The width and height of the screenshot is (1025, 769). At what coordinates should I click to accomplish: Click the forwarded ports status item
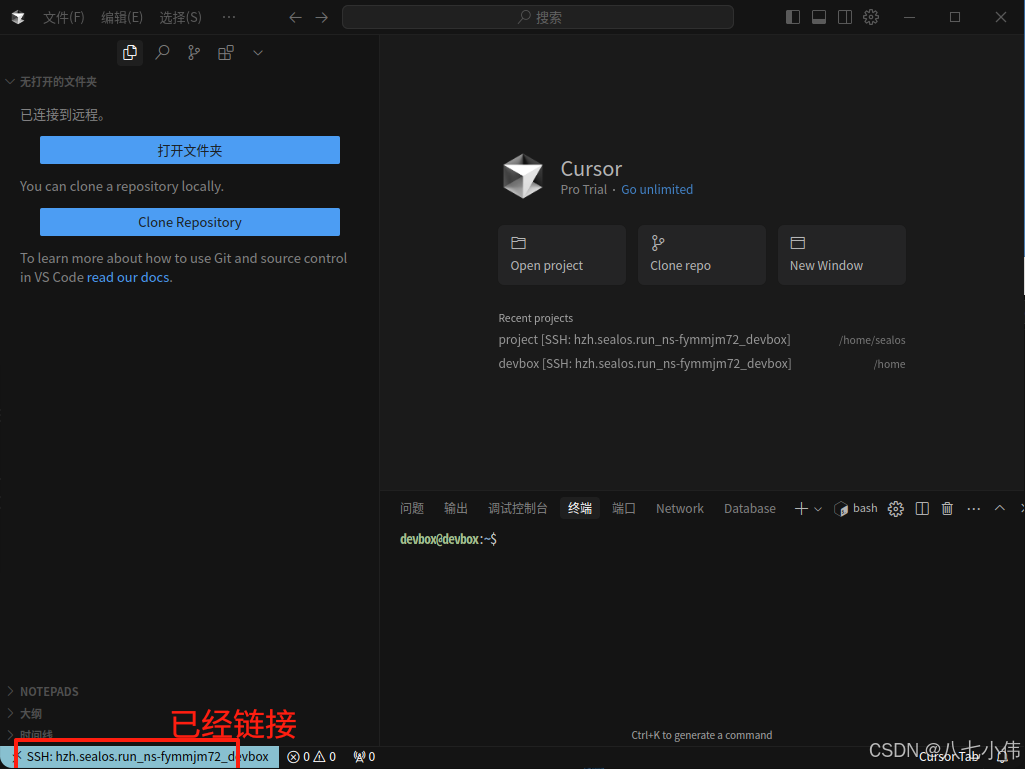point(364,757)
